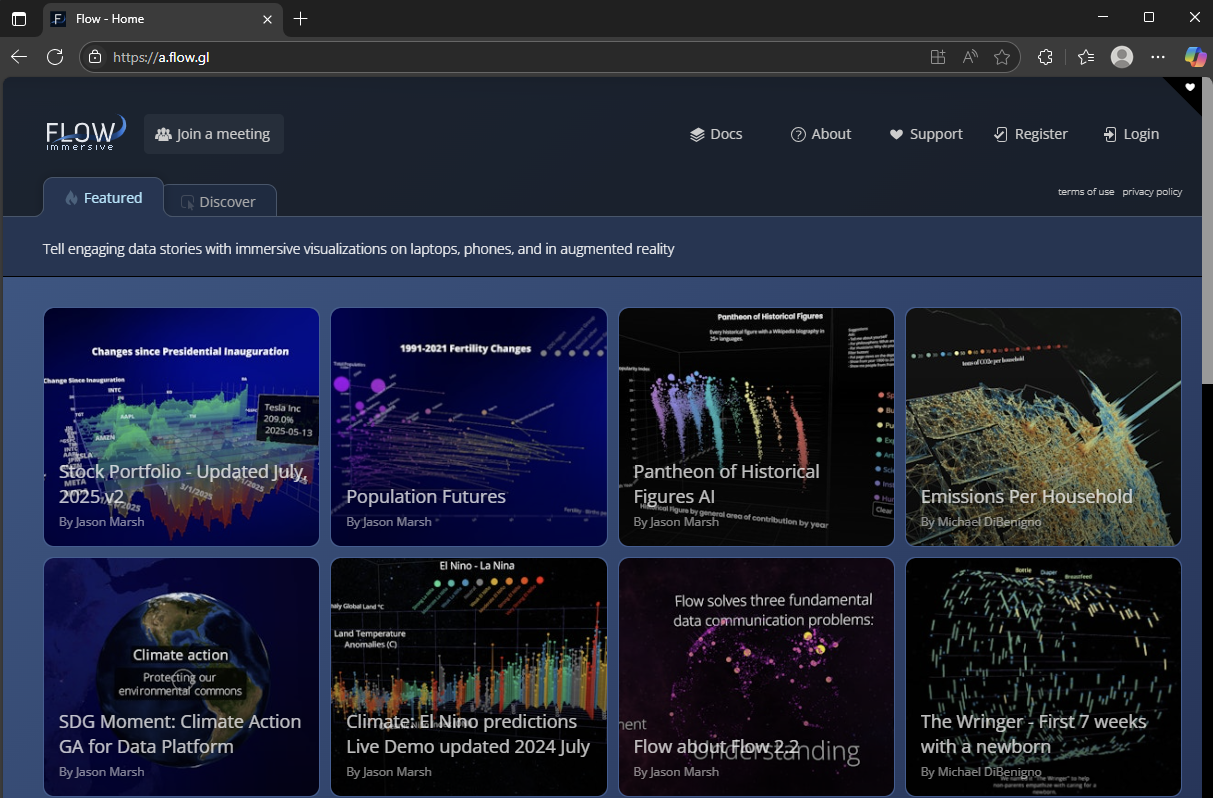Click the apps grid icon in address bar
The image size is (1213, 798).
[x=937, y=57]
